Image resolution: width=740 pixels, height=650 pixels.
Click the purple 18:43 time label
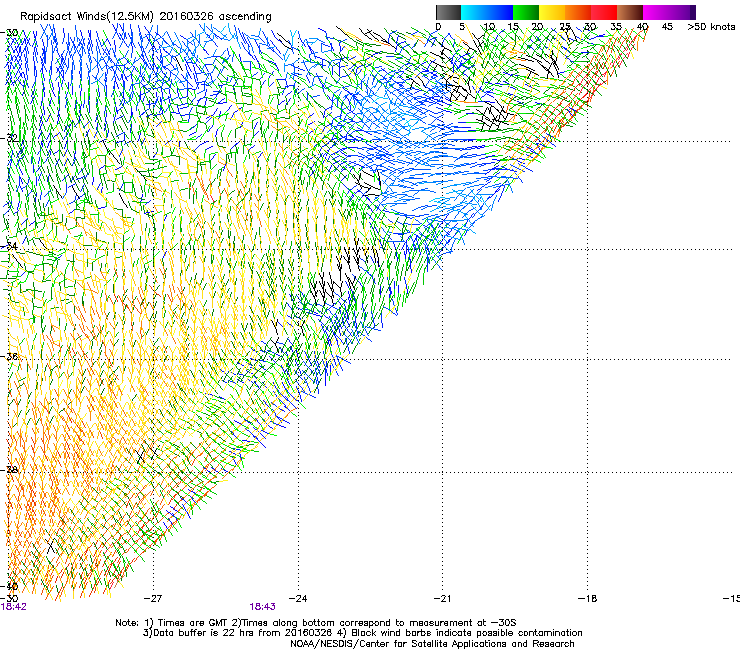(x=262, y=607)
